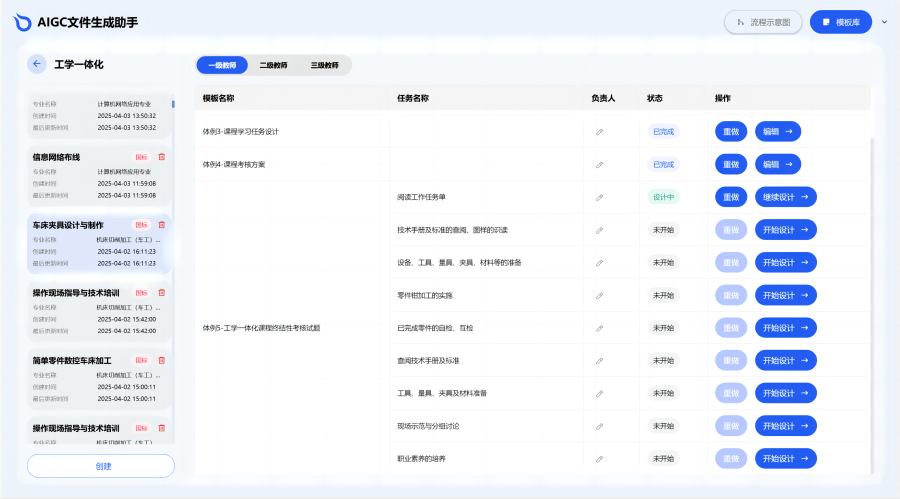Edit owner pencil for 体例3-课程学习任务设计

pos(600,132)
